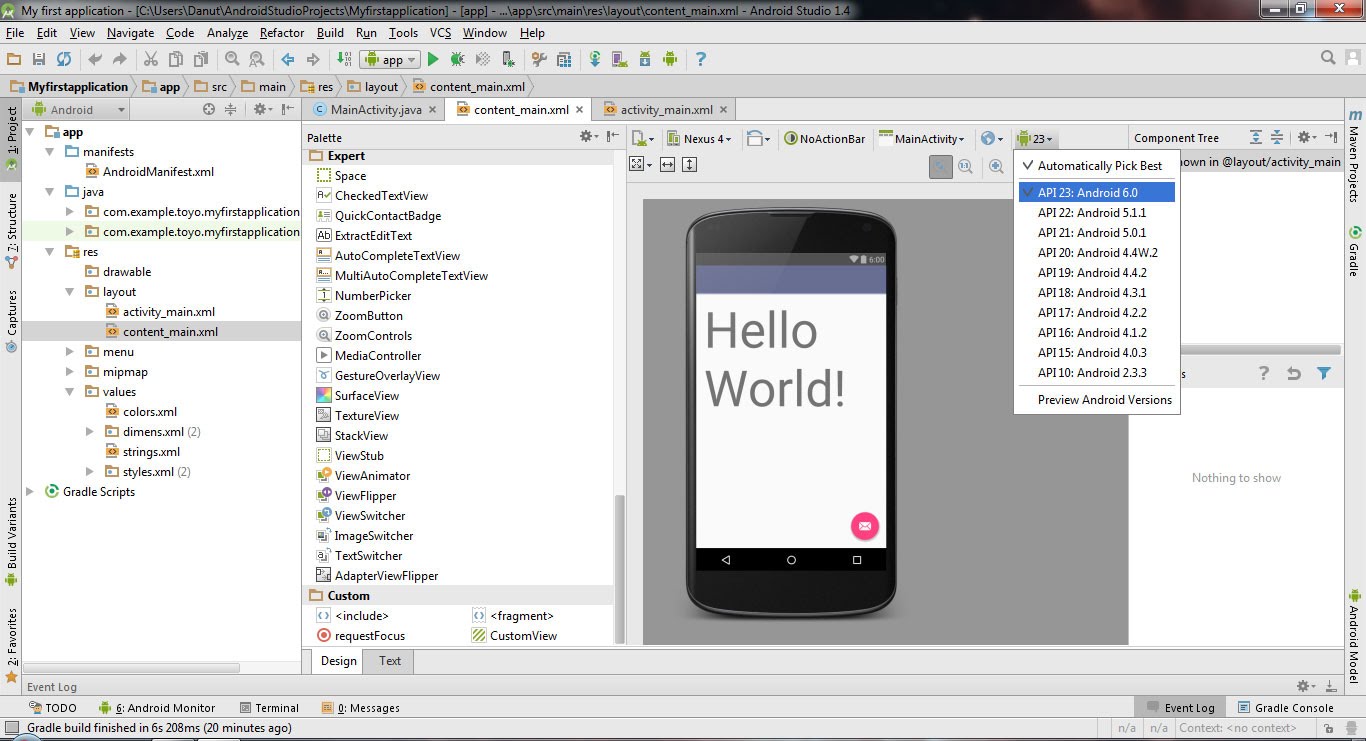Click the pink floating action button in the preview
Screen dimensions: 1366x741
click(x=864, y=525)
